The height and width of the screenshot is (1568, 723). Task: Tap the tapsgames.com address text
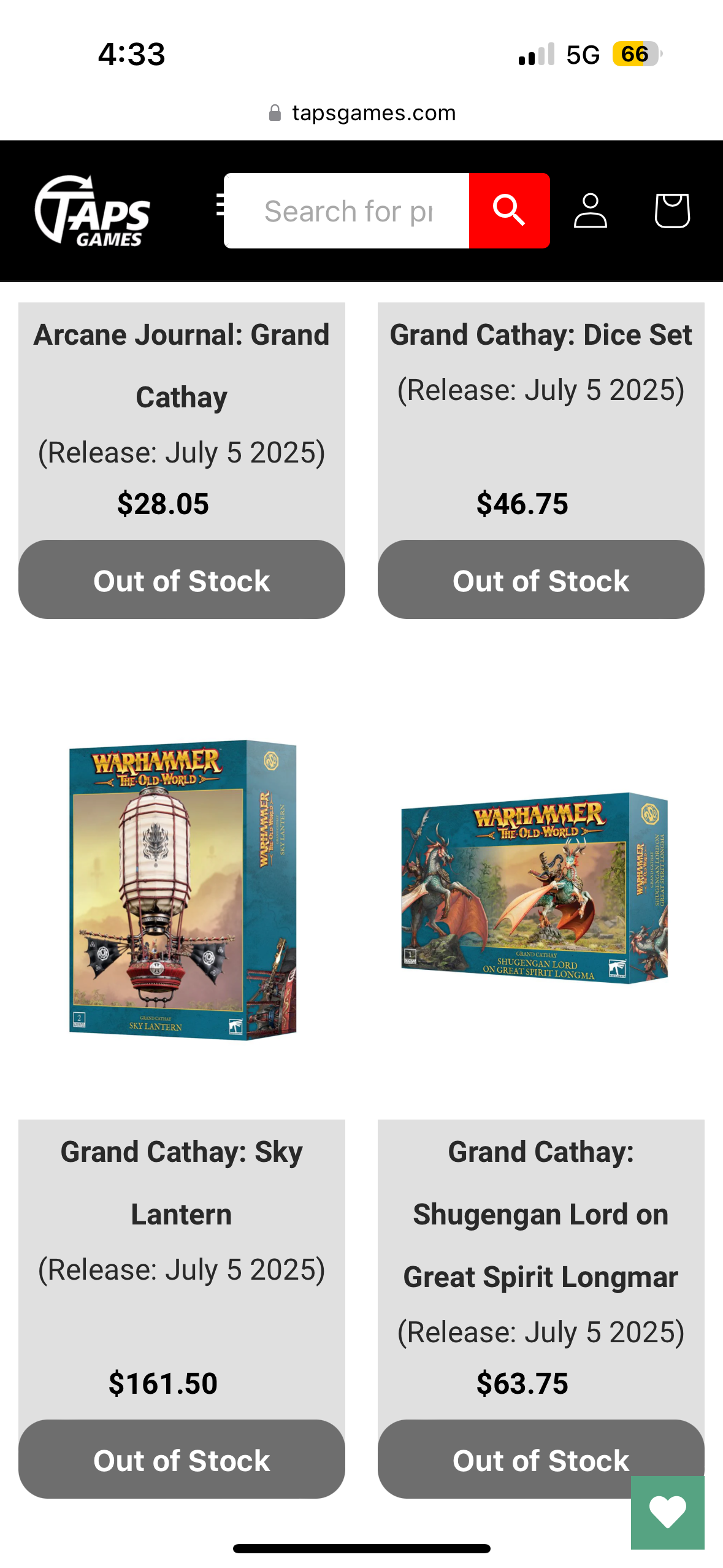pyautogui.click(x=374, y=113)
